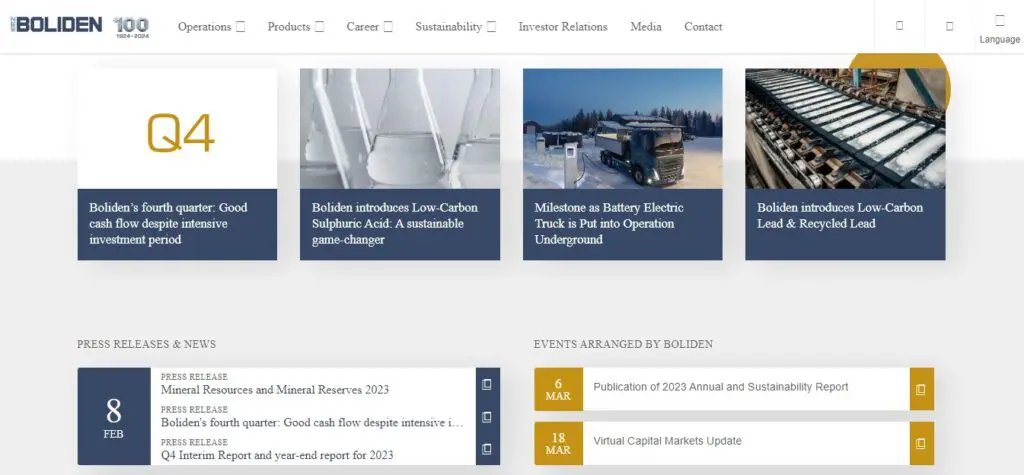Go to Investor Relations page

tap(563, 27)
